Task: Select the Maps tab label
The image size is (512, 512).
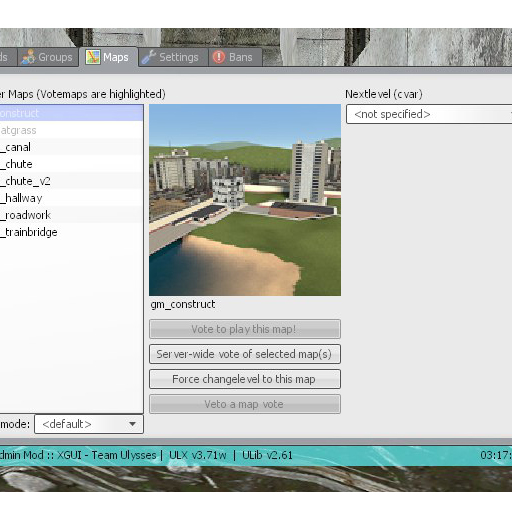Action: tap(116, 57)
